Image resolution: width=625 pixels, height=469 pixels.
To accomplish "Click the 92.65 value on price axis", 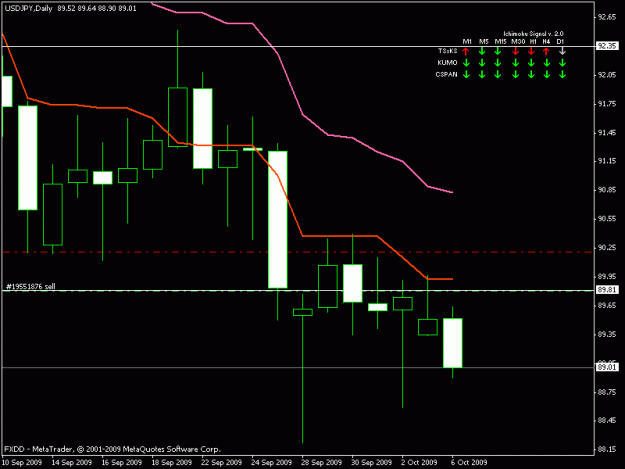I will tap(607, 17).
